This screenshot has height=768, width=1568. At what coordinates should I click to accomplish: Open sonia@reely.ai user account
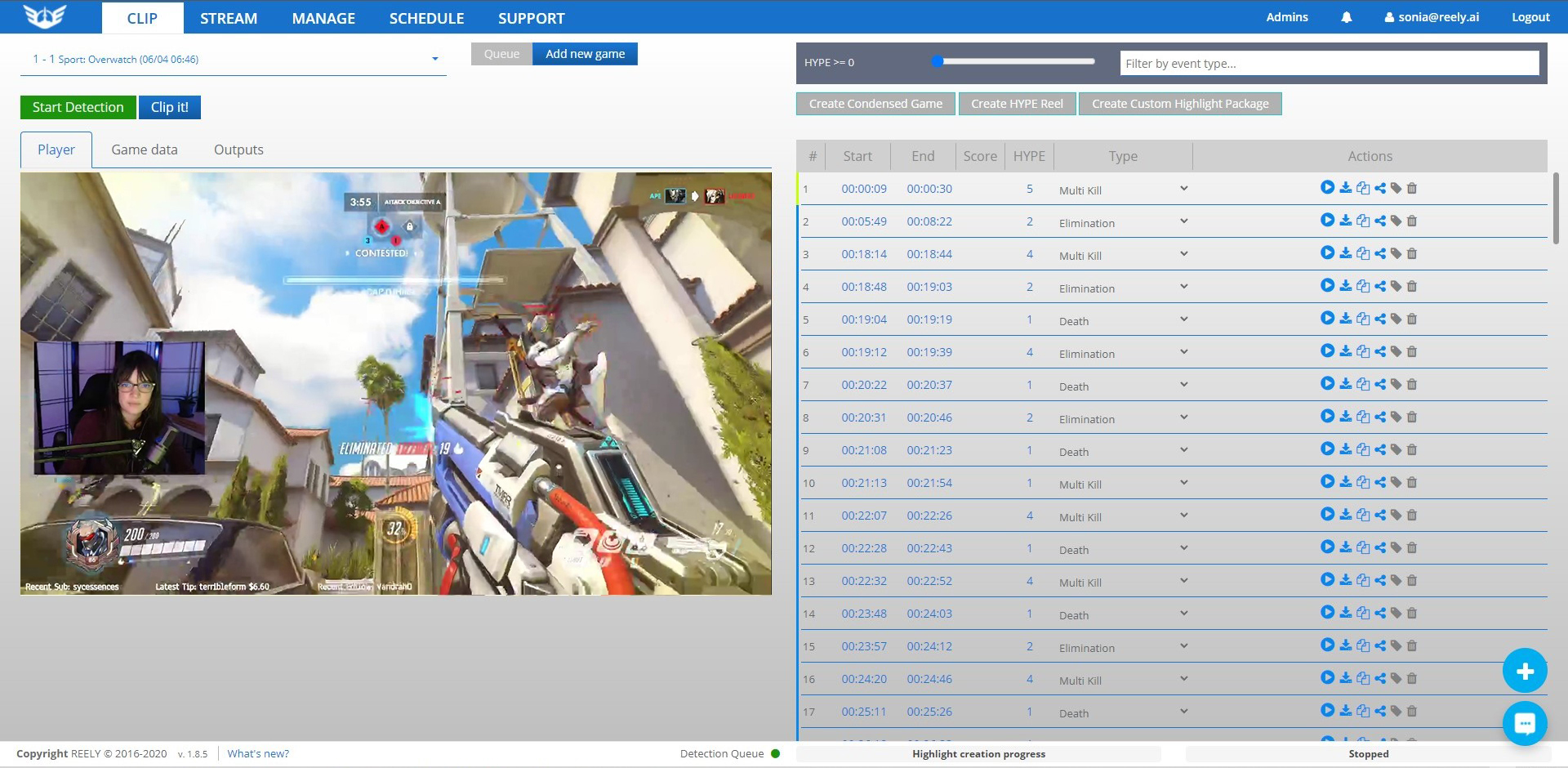click(1432, 17)
